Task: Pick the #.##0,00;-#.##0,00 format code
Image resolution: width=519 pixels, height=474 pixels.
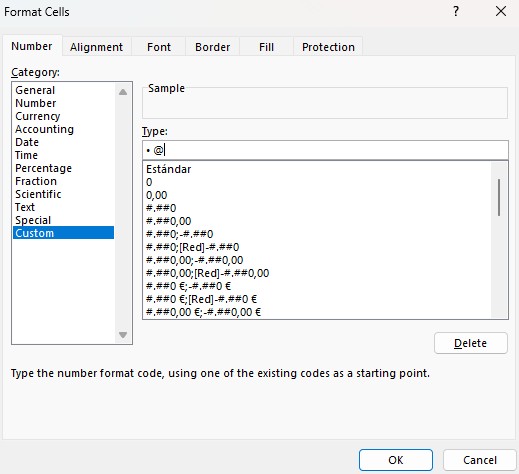Action: point(318,260)
